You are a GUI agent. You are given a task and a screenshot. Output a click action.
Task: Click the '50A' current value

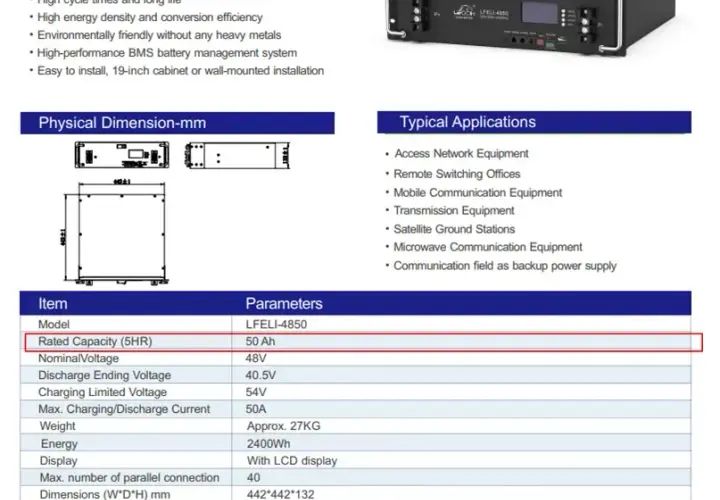click(256, 409)
